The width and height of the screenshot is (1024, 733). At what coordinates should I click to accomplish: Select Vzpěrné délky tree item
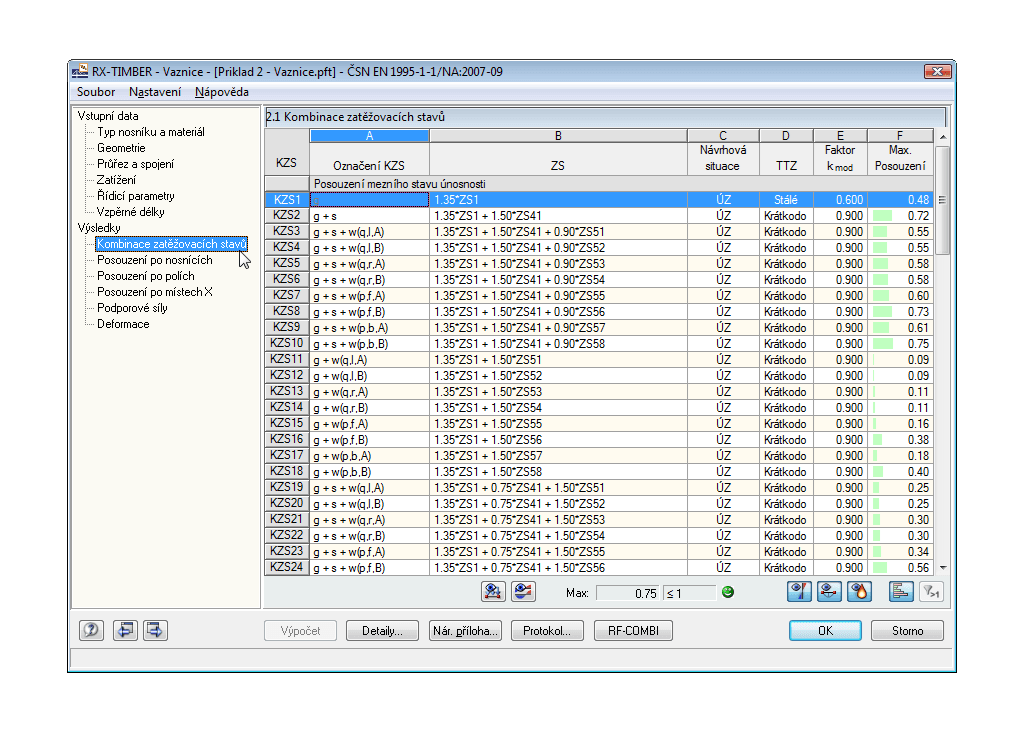131,212
